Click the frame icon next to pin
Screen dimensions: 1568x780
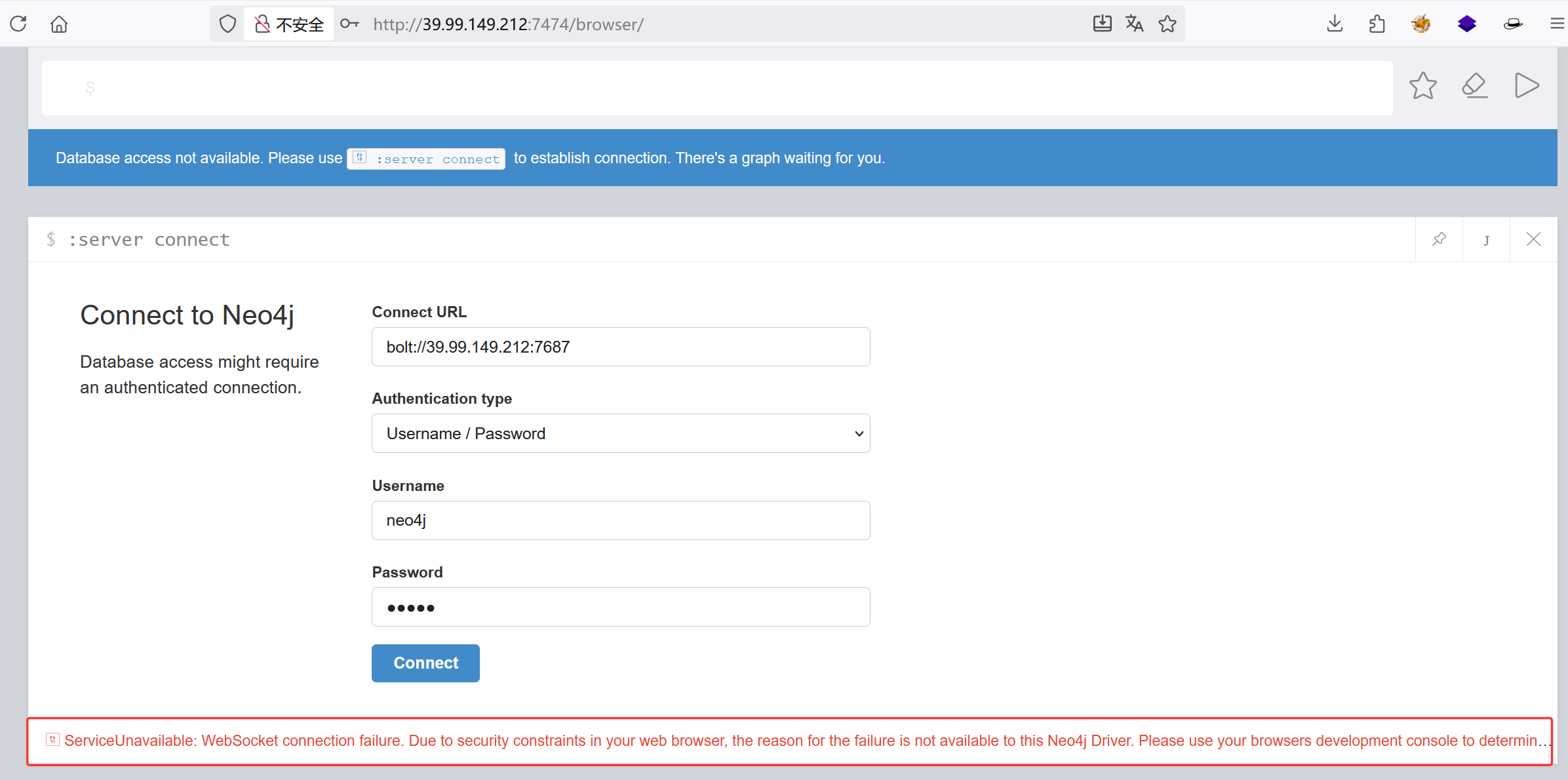[x=1486, y=240]
